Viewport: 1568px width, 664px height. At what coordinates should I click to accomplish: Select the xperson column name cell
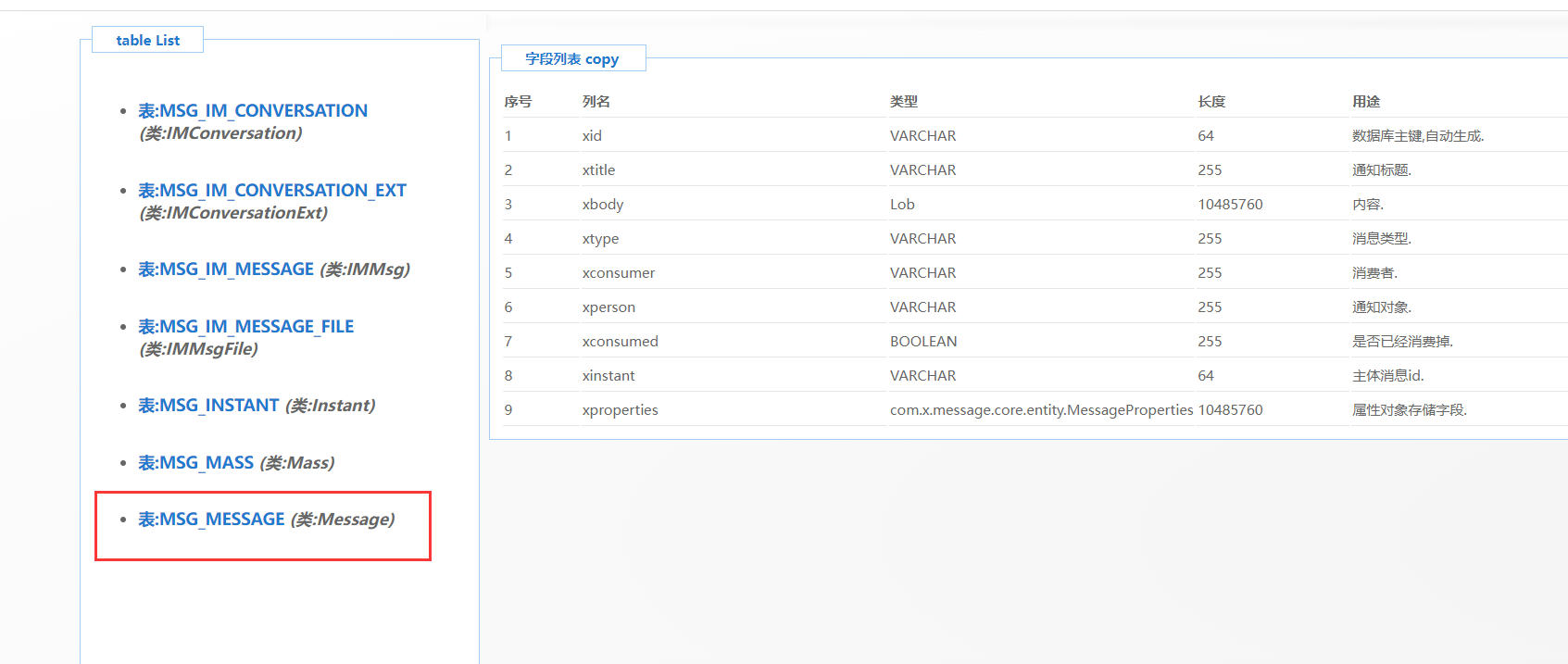coord(608,307)
